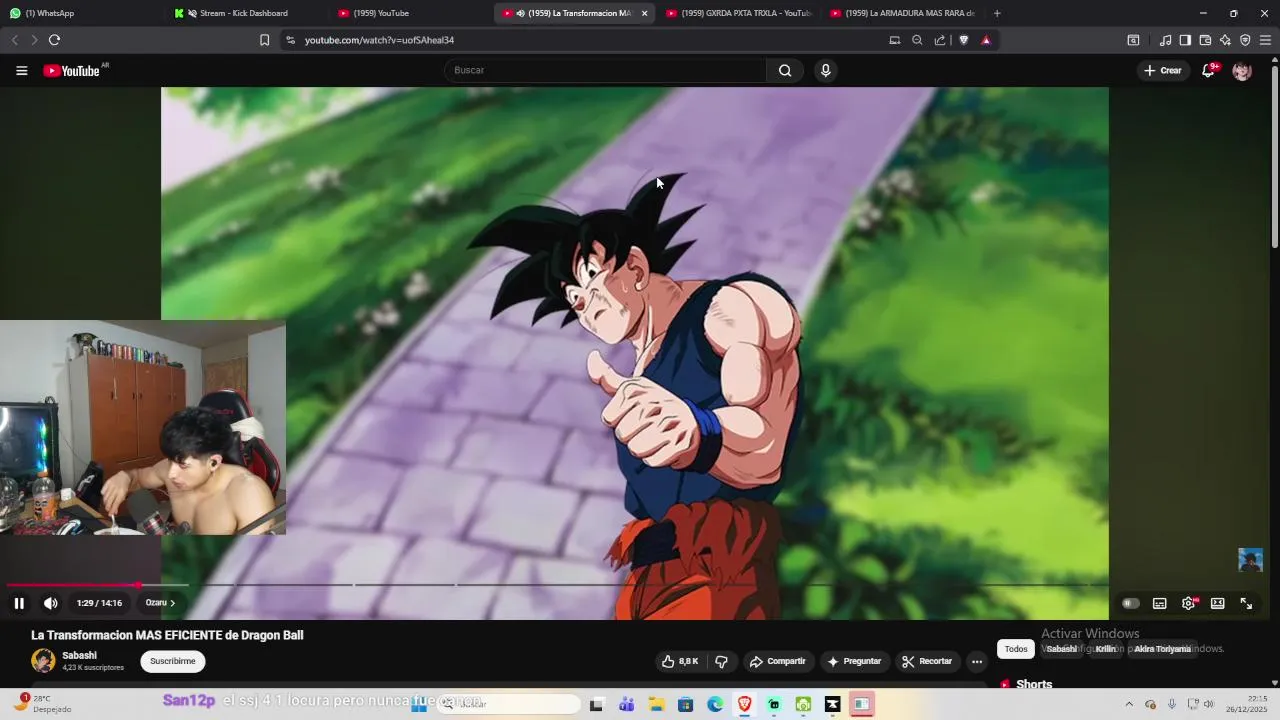Enter fullscreen in the player
This screenshot has height=720, width=1280.
tap(1246, 603)
